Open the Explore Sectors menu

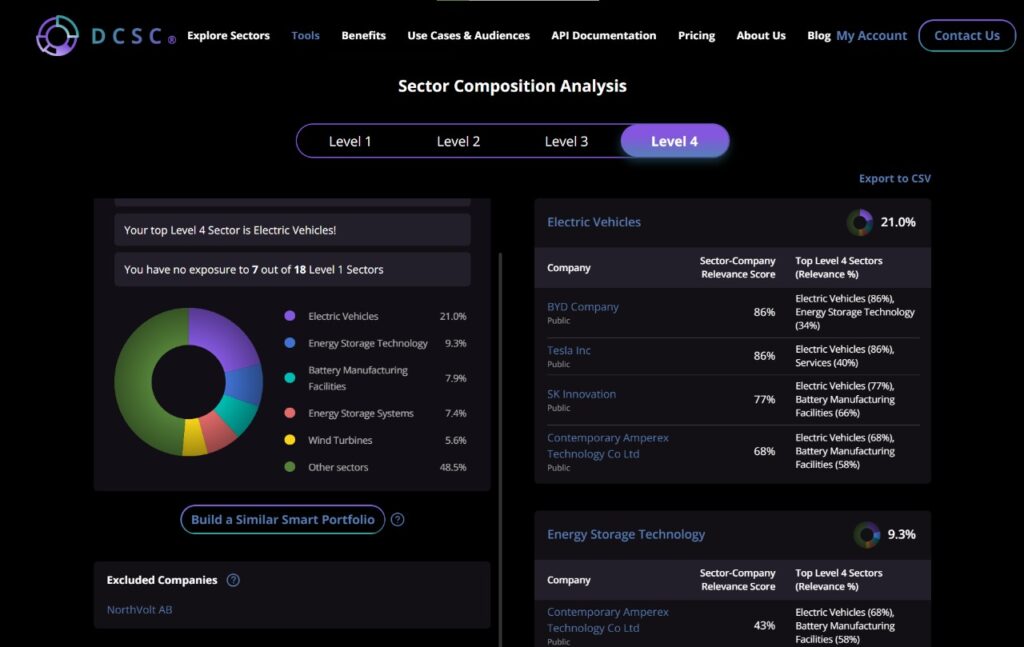(228, 36)
